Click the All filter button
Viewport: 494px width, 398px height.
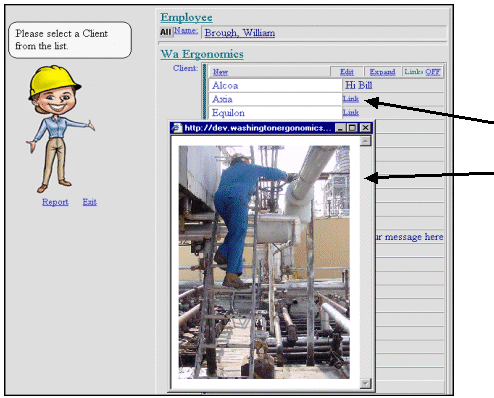(165, 32)
